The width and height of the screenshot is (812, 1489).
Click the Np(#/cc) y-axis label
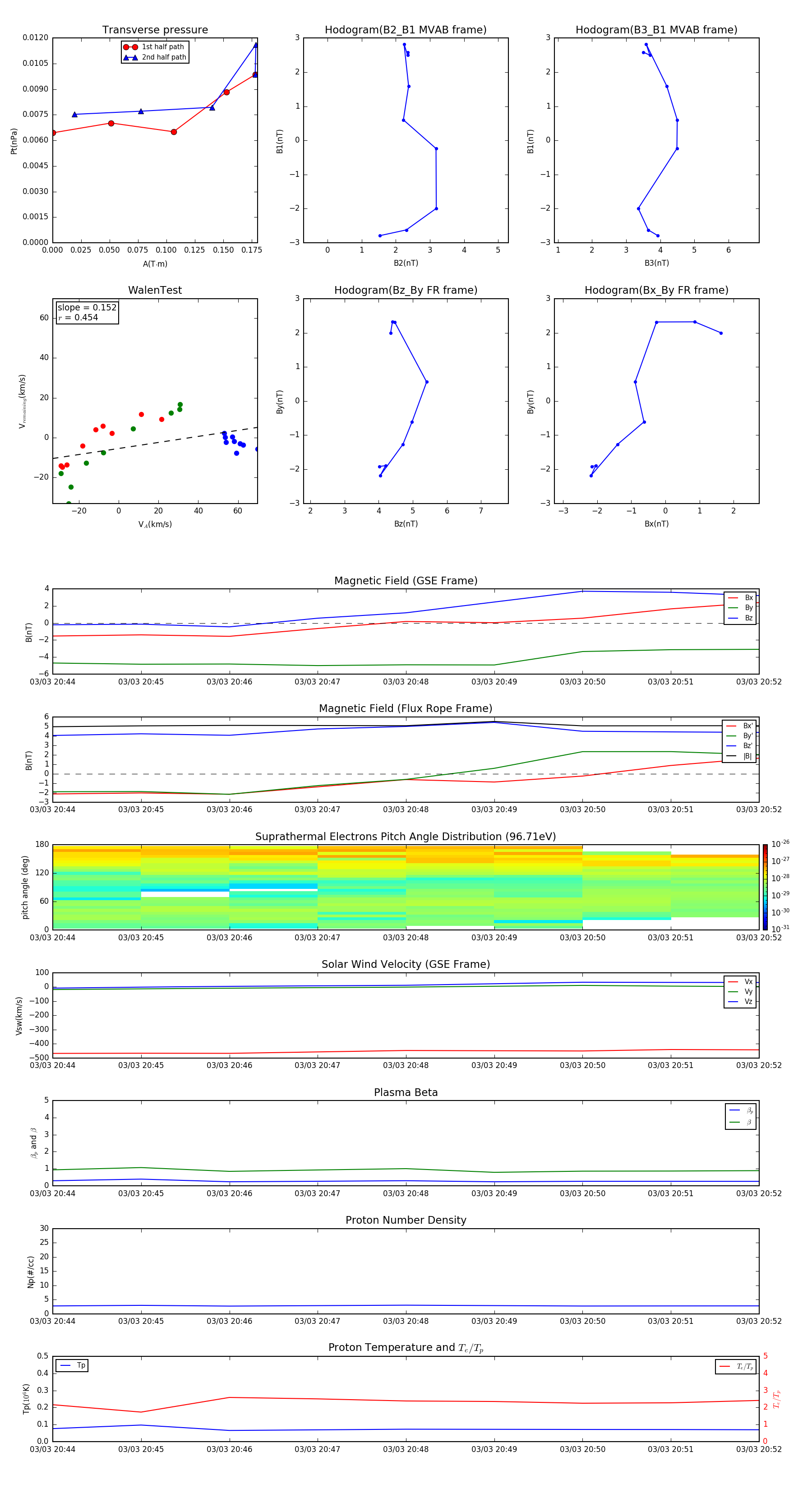[31, 1272]
